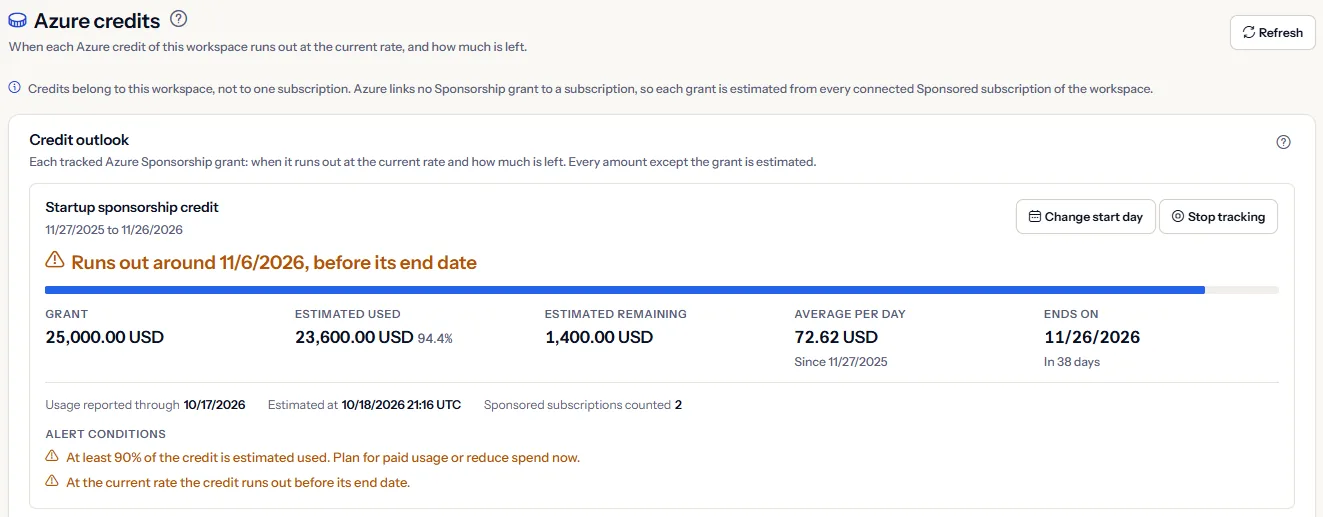Click ENDS ON column label
Image resolution: width=1323 pixels, height=517 pixels.
[1071, 314]
